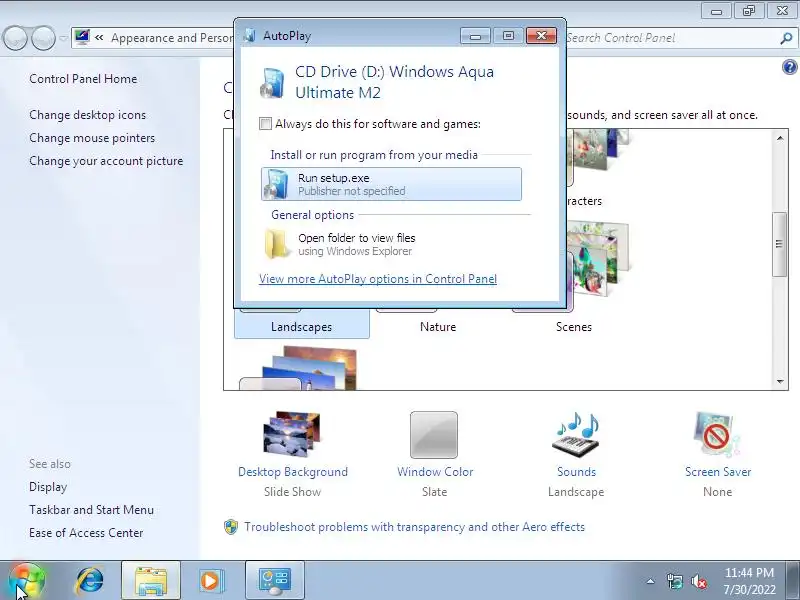Image resolution: width=800 pixels, height=600 pixels.
Task: Show hidden tray icons arrow
Action: 650,581
